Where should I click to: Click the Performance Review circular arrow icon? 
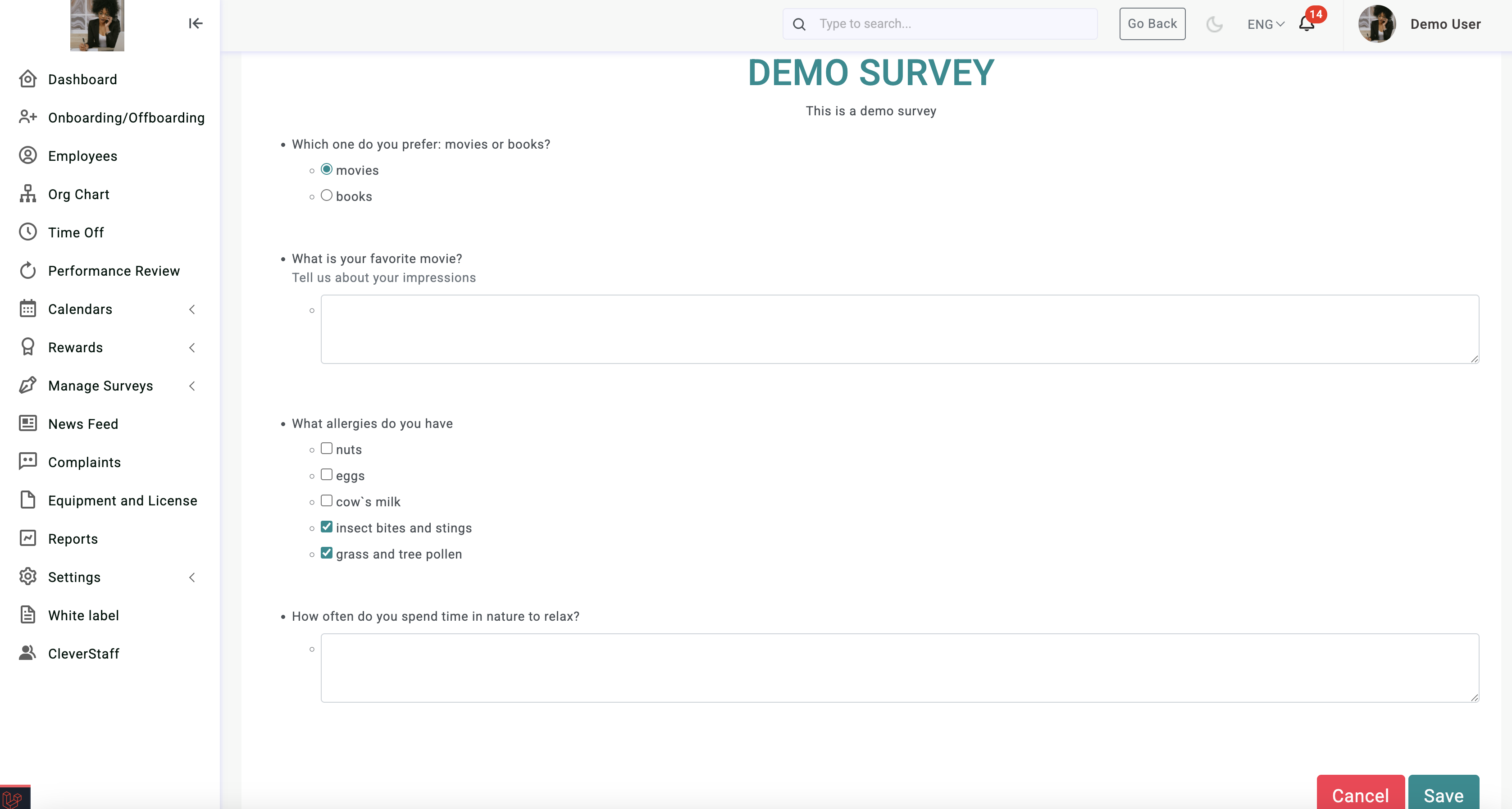point(27,270)
